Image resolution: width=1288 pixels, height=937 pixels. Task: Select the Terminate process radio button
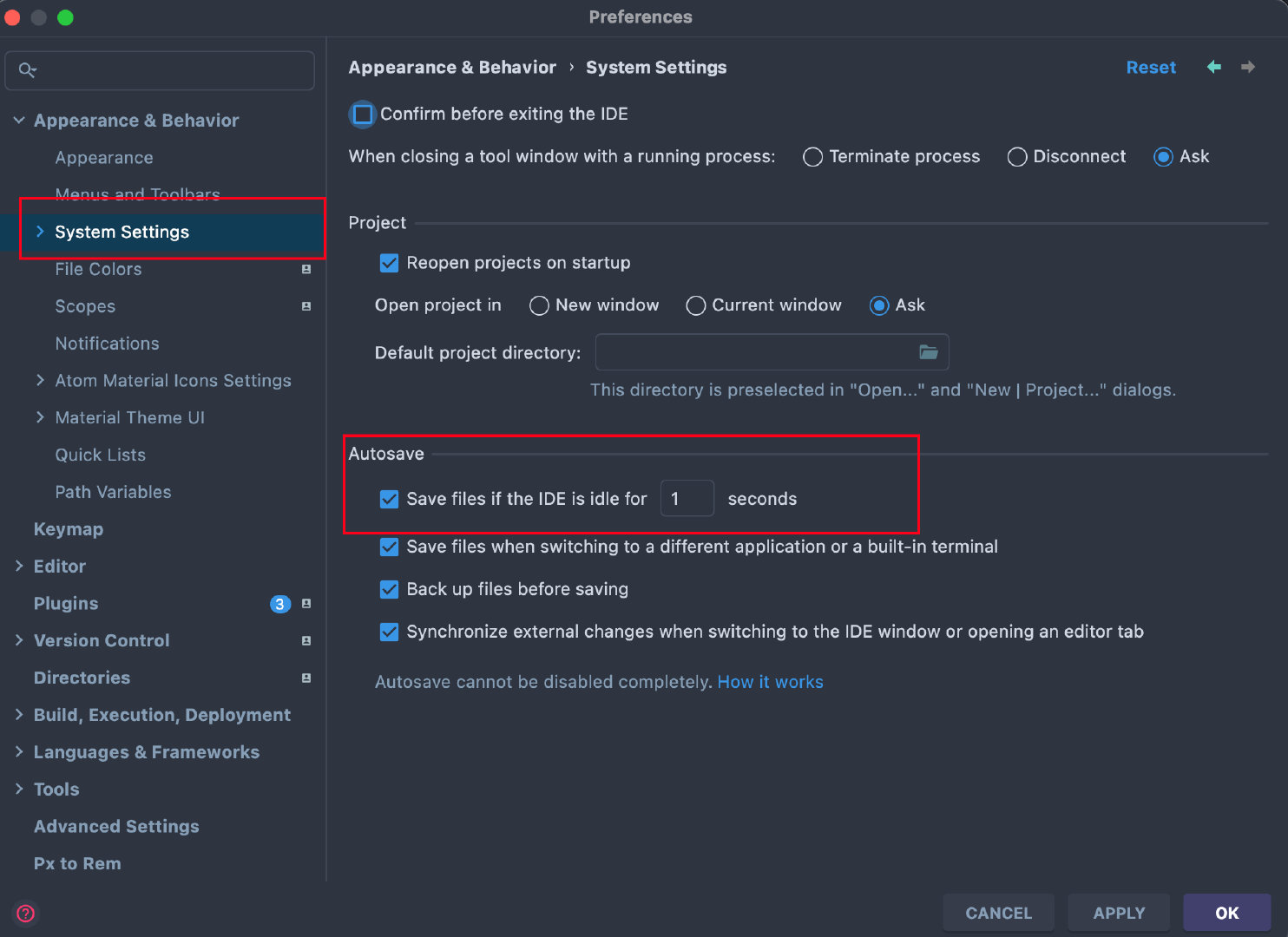812,157
